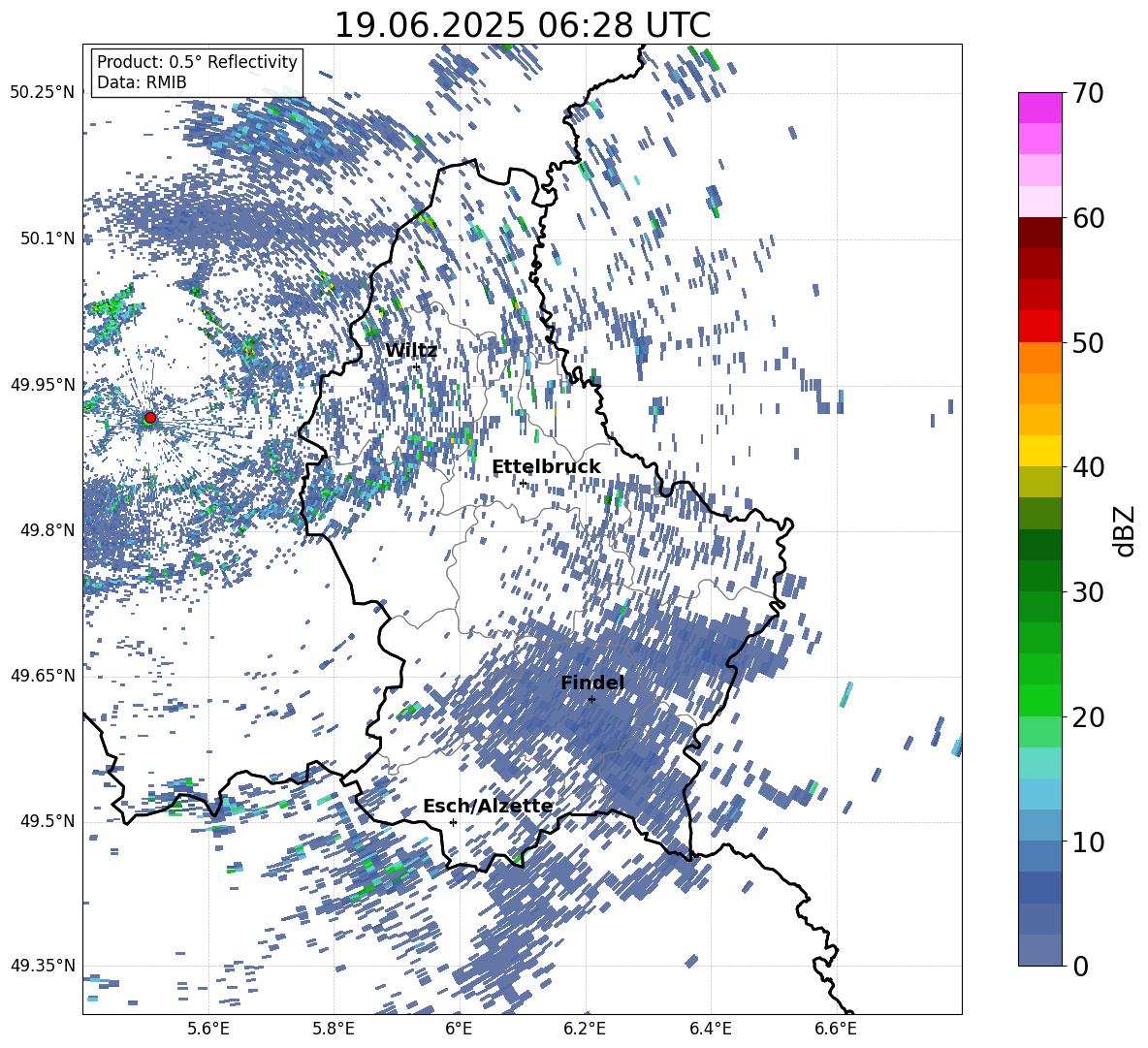
Task: Click the yellow 40 dBZ colorbar segment
Action: pyautogui.click(x=1039, y=451)
